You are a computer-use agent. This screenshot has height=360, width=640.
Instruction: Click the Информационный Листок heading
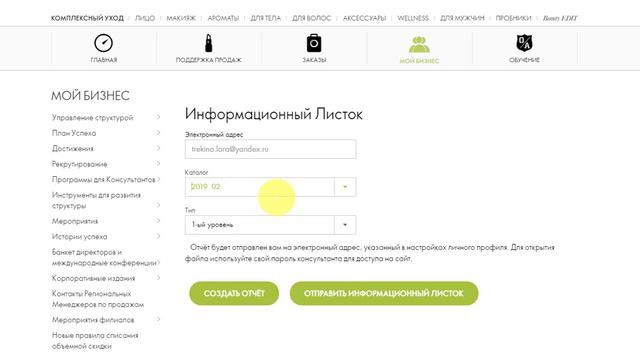(273, 114)
